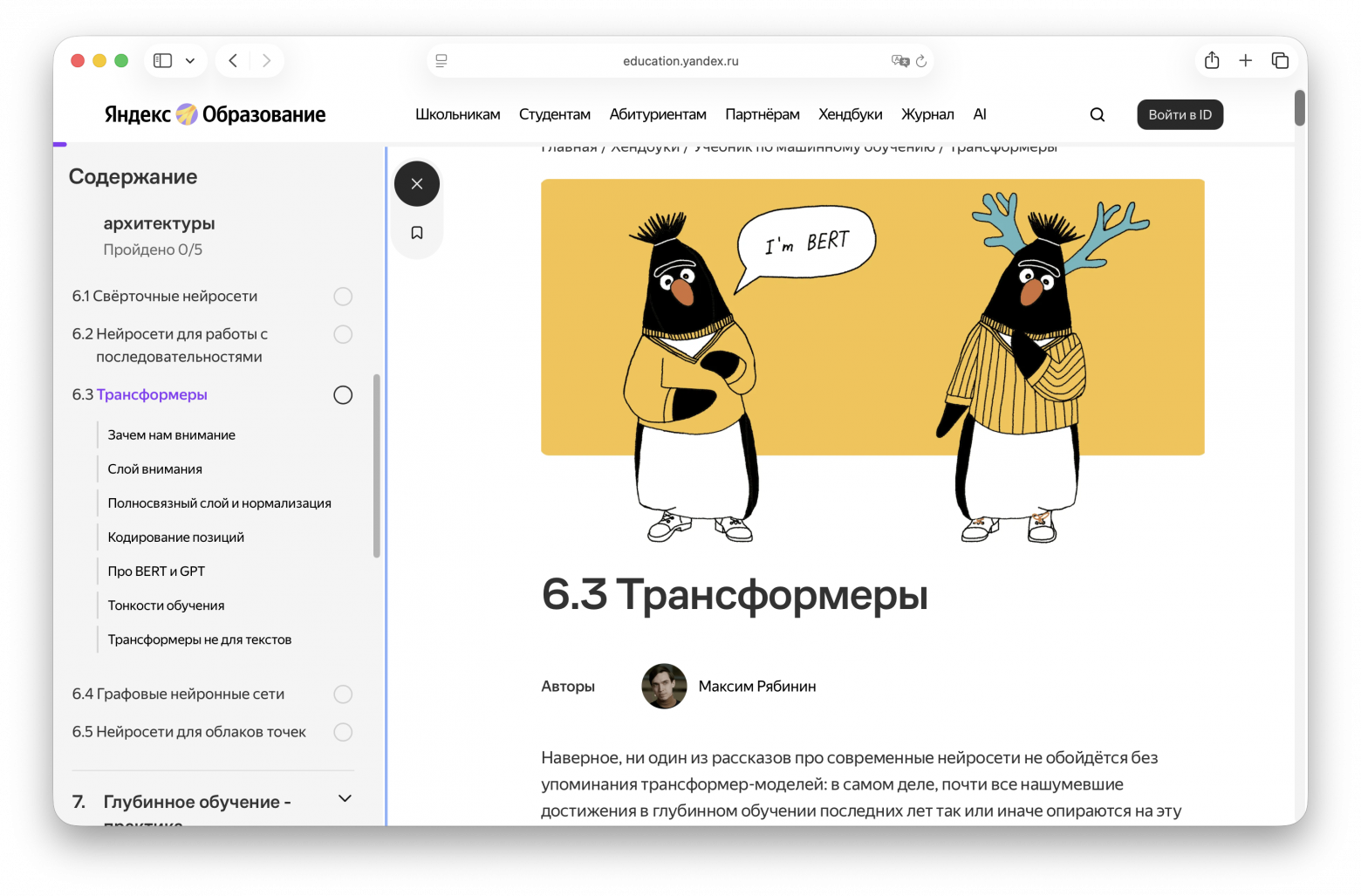The height and width of the screenshot is (896, 1361).
Task: Close the floating panel with the X icon
Action: [x=416, y=183]
